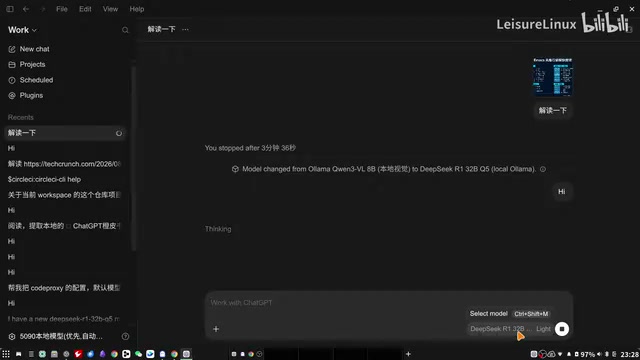Click the cloud sync tray icon

(551, 354)
